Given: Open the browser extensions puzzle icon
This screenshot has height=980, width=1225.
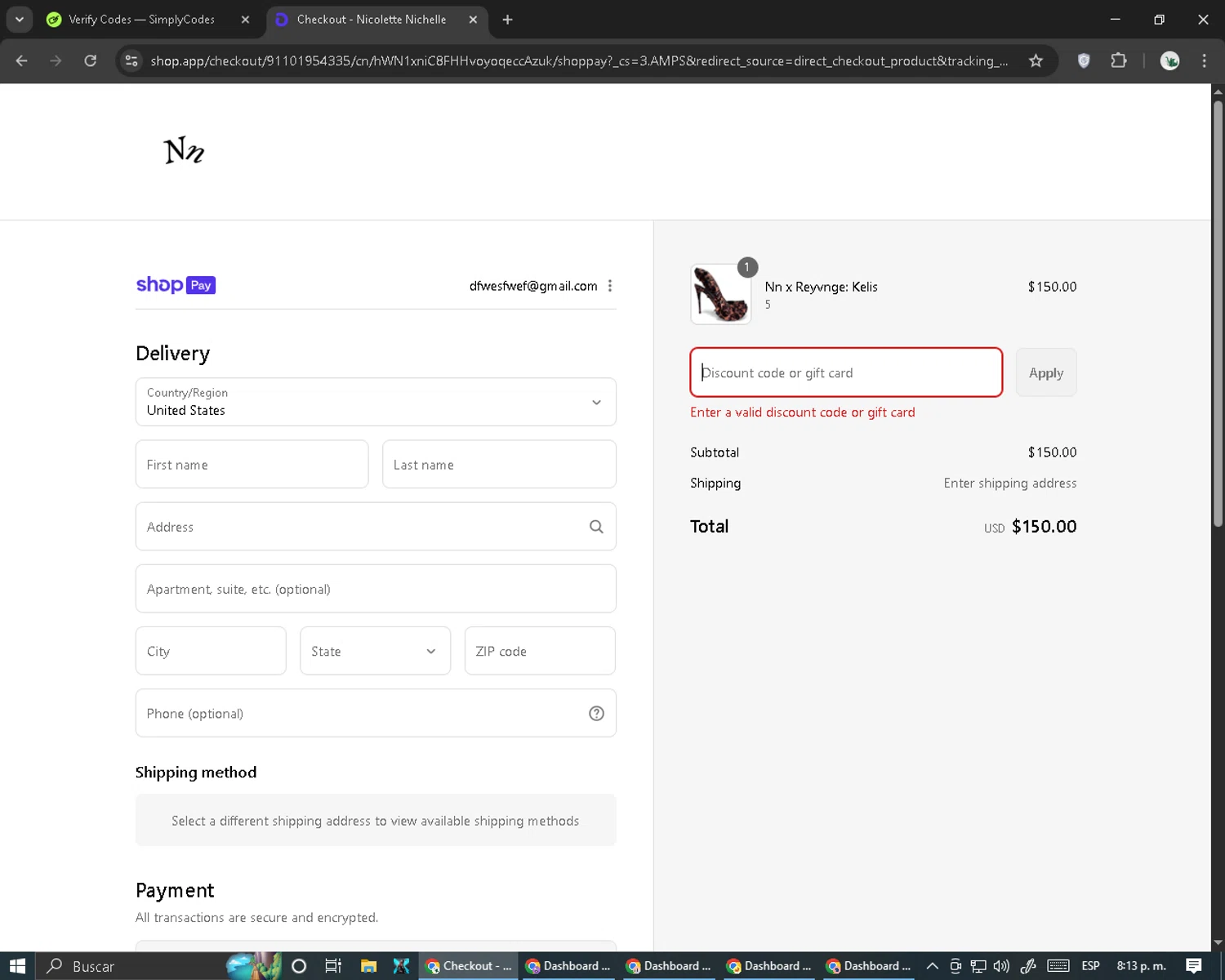Looking at the screenshot, I should click(x=1119, y=60).
